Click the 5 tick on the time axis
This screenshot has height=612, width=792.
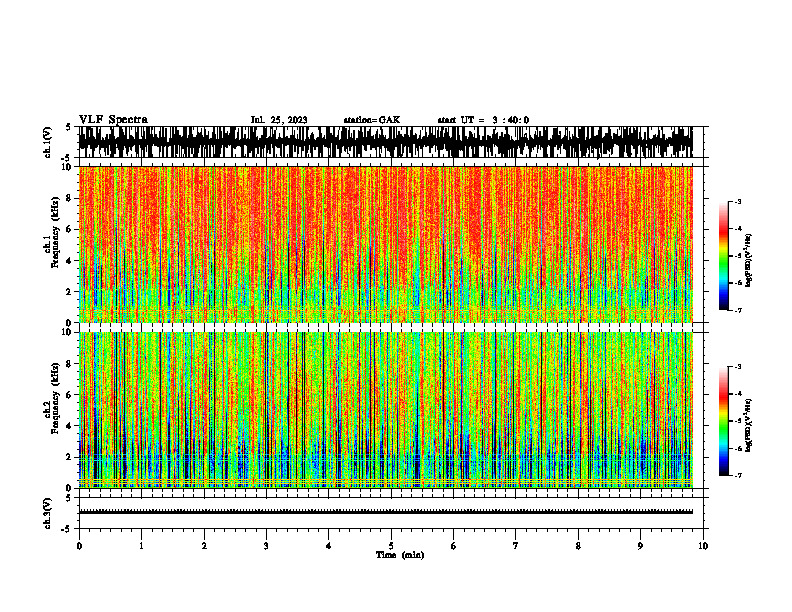391,546
